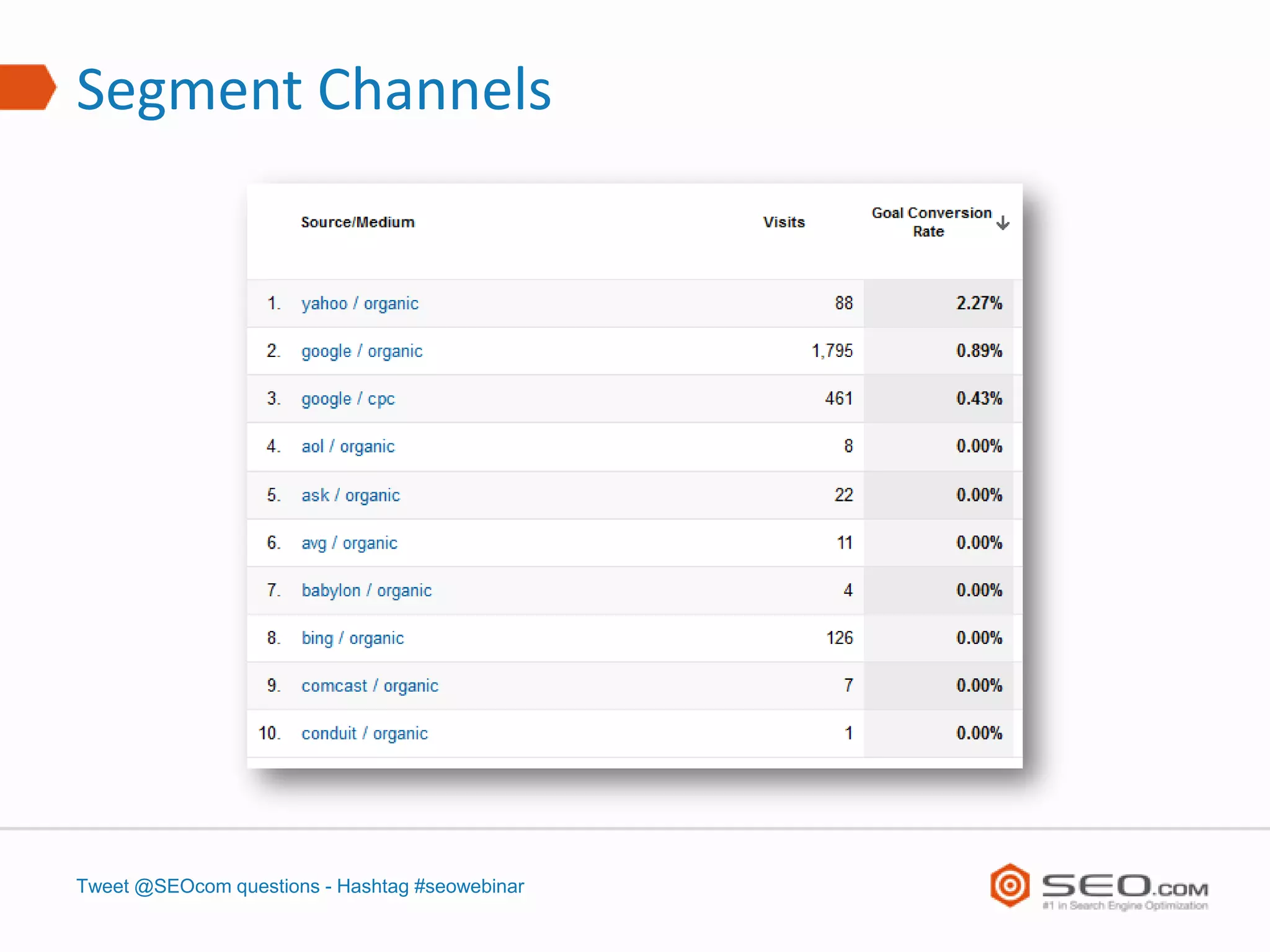Click the SEO.com wordmark text
The height and width of the screenshot is (952, 1270).
1125,886
